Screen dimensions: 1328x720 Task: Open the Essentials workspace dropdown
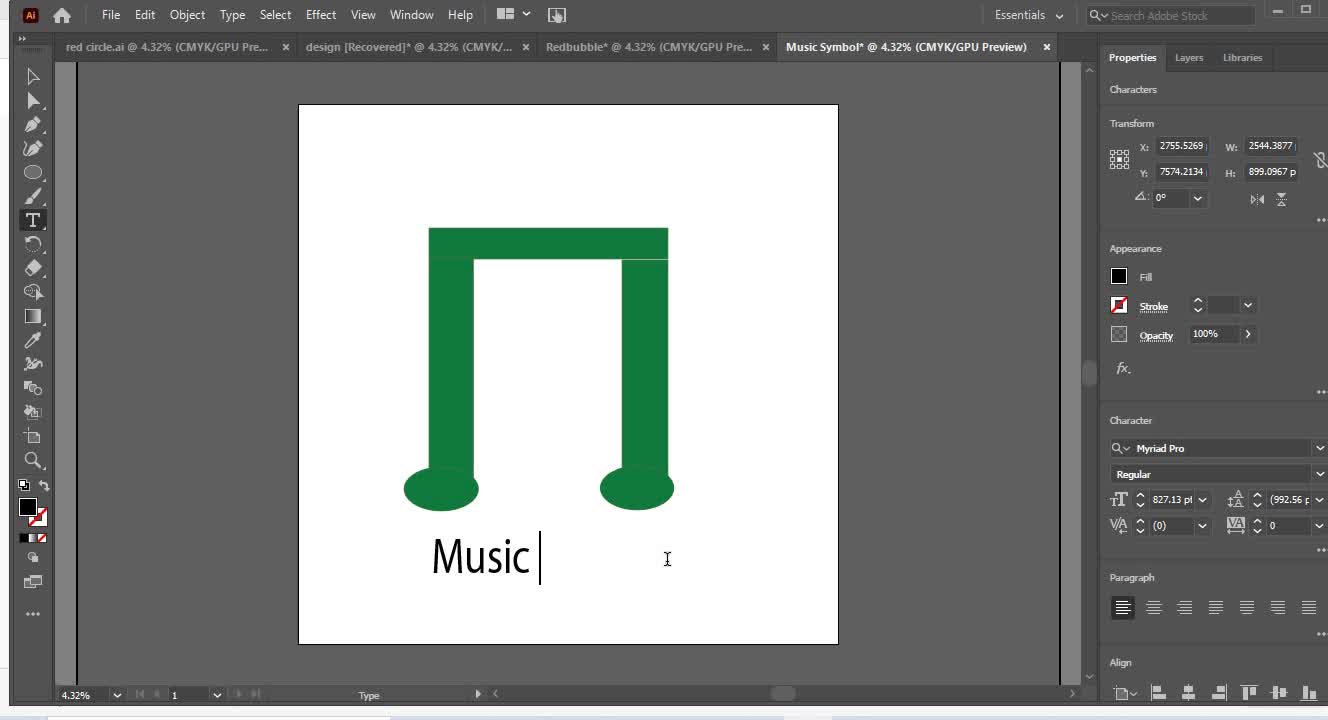pyautogui.click(x=1029, y=15)
